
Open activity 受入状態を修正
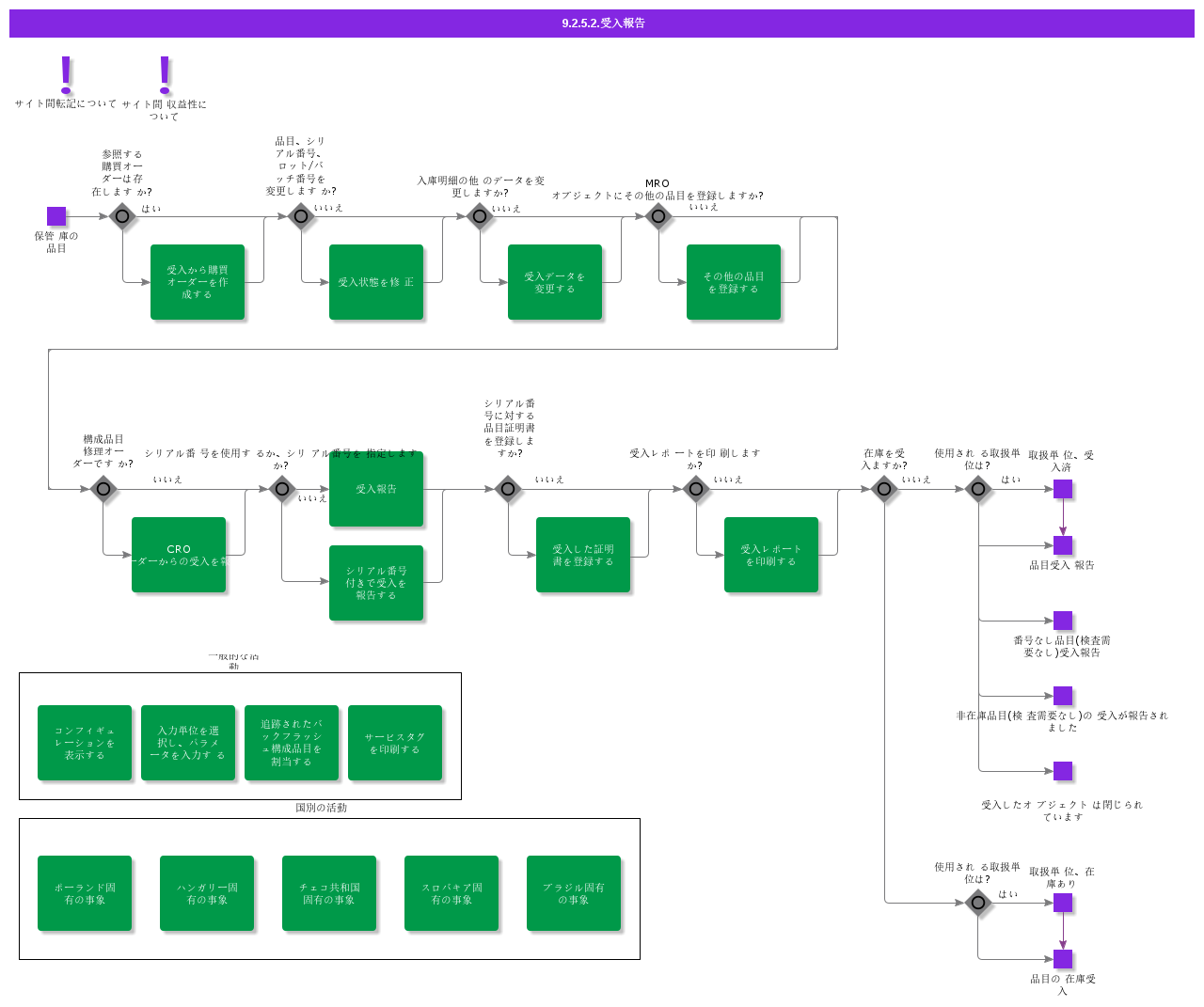(x=376, y=282)
